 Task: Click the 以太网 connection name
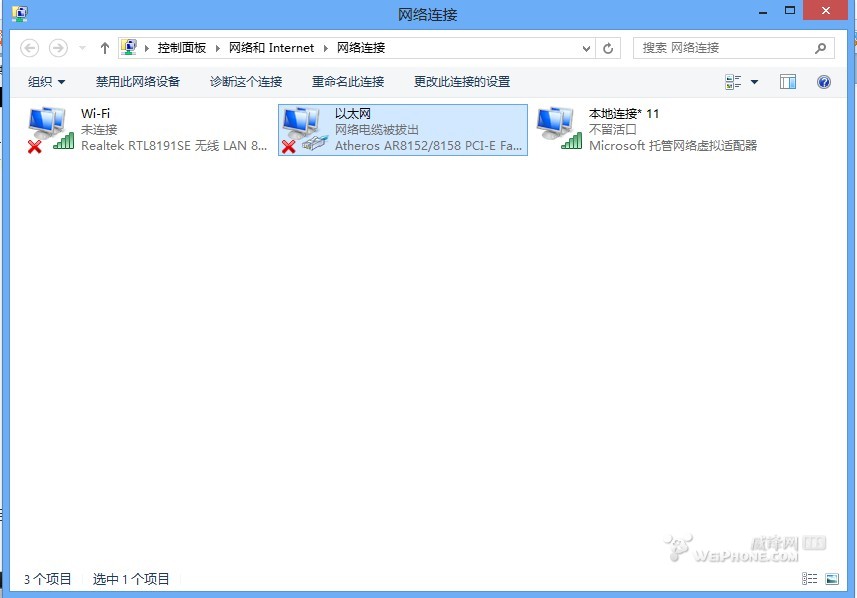point(353,114)
